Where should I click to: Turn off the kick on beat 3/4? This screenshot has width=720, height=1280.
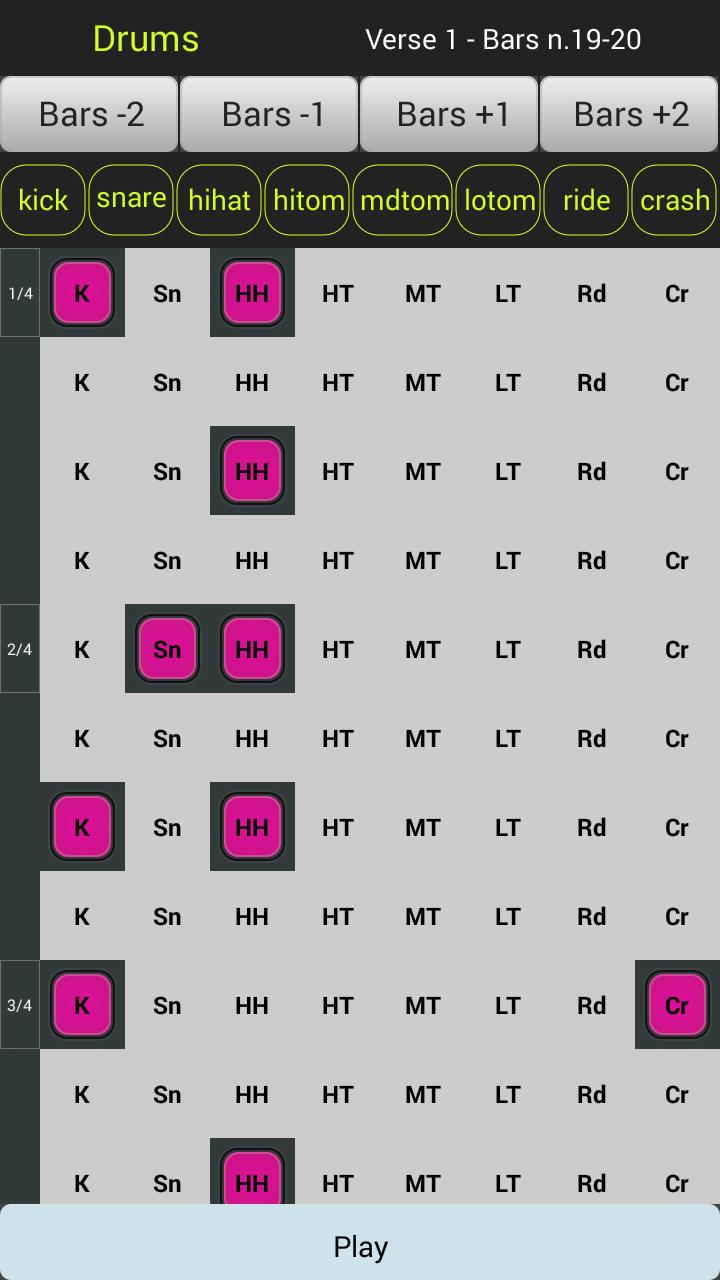(82, 1005)
